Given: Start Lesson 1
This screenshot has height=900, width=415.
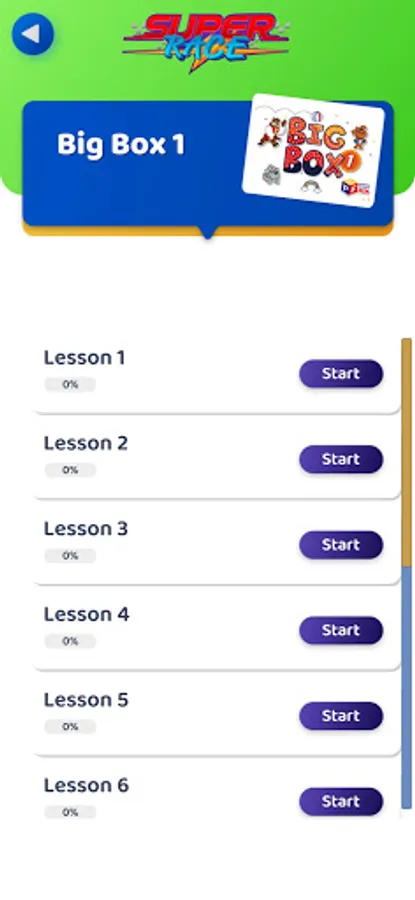Looking at the screenshot, I should coord(341,374).
